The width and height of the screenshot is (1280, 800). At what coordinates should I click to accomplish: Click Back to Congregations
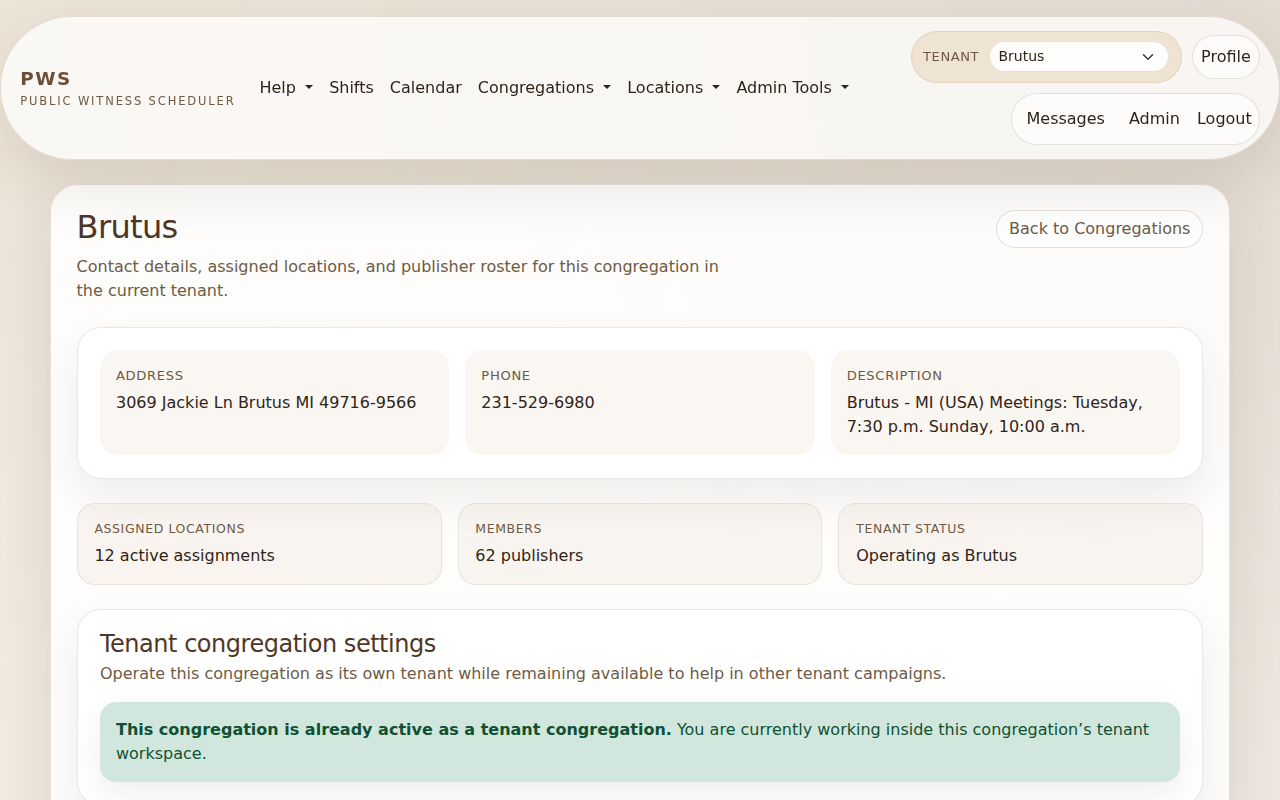[x=1098, y=228]
